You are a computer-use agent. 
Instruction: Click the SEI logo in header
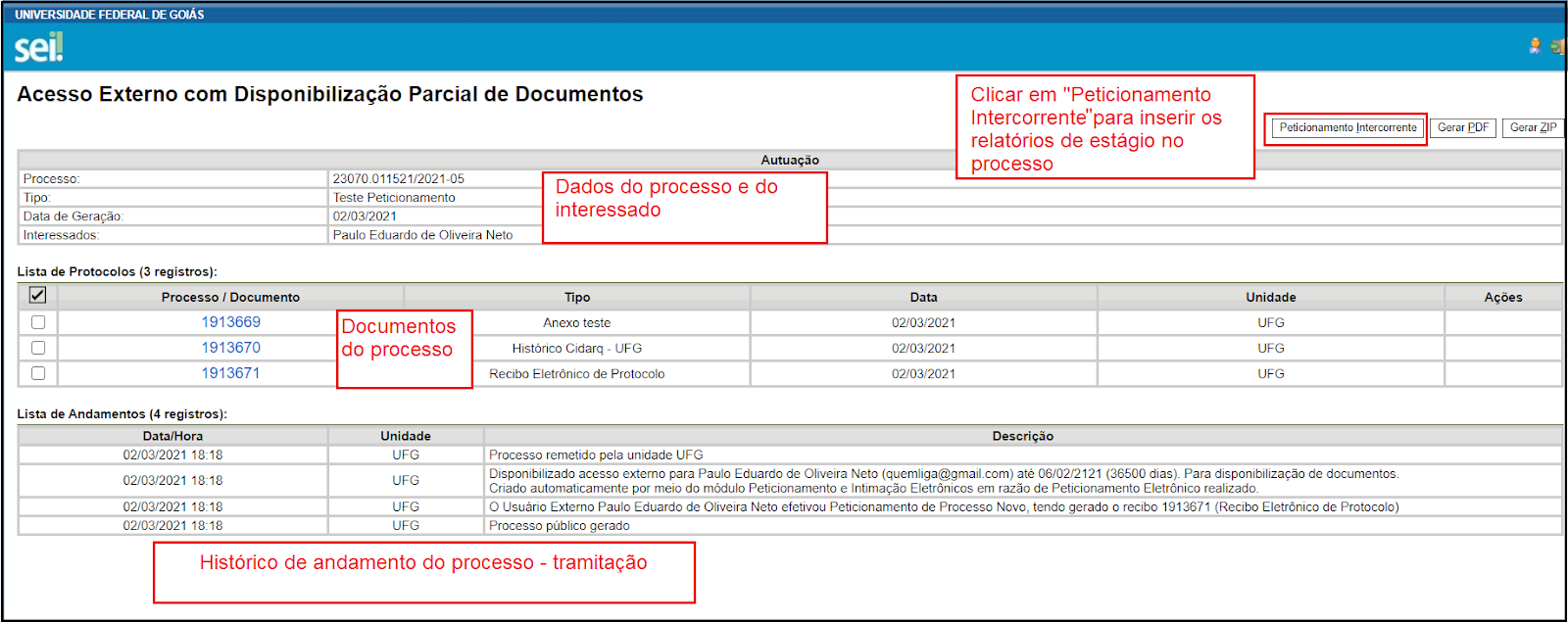[38, 47]
